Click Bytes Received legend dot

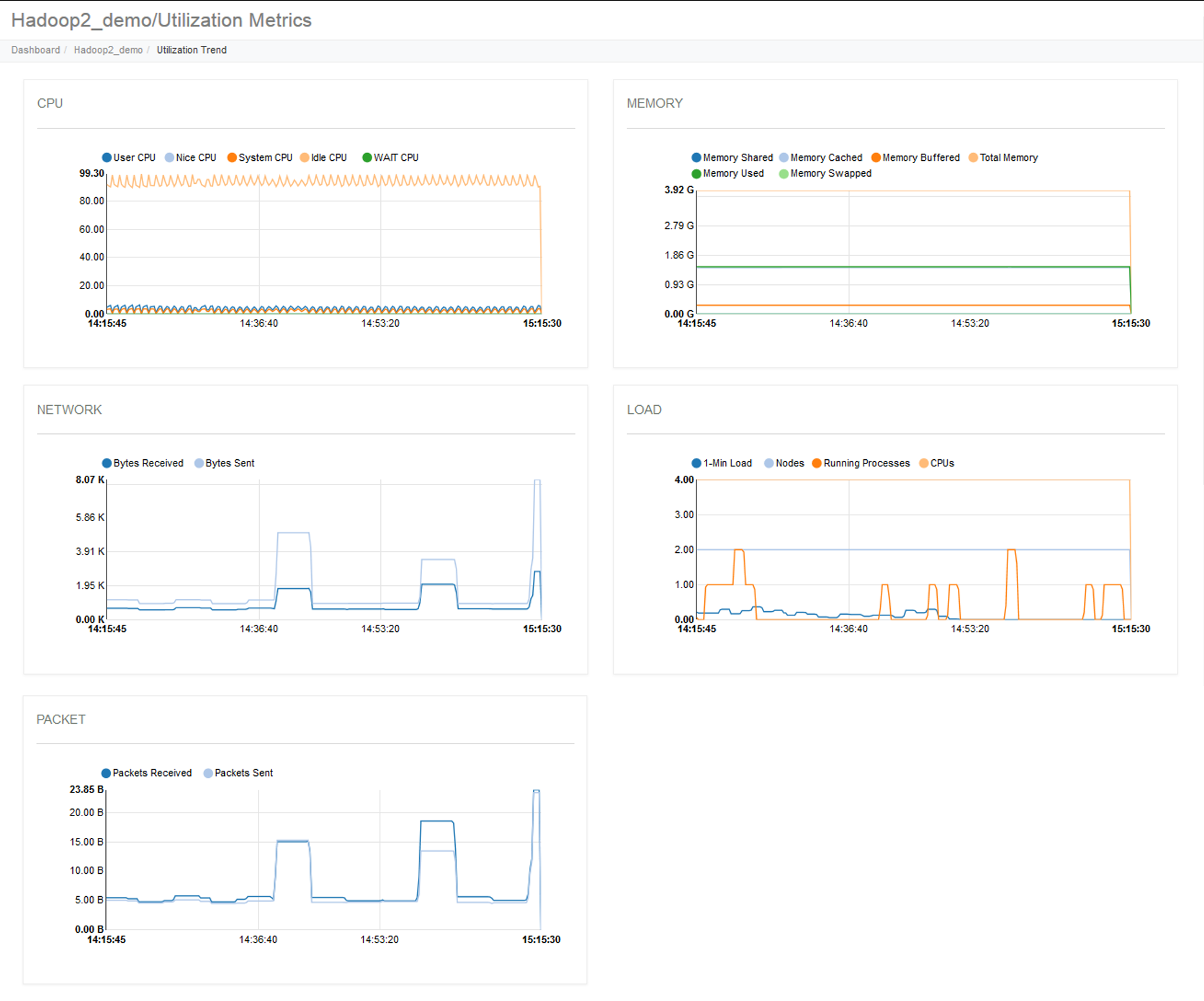tap(107, 463)
